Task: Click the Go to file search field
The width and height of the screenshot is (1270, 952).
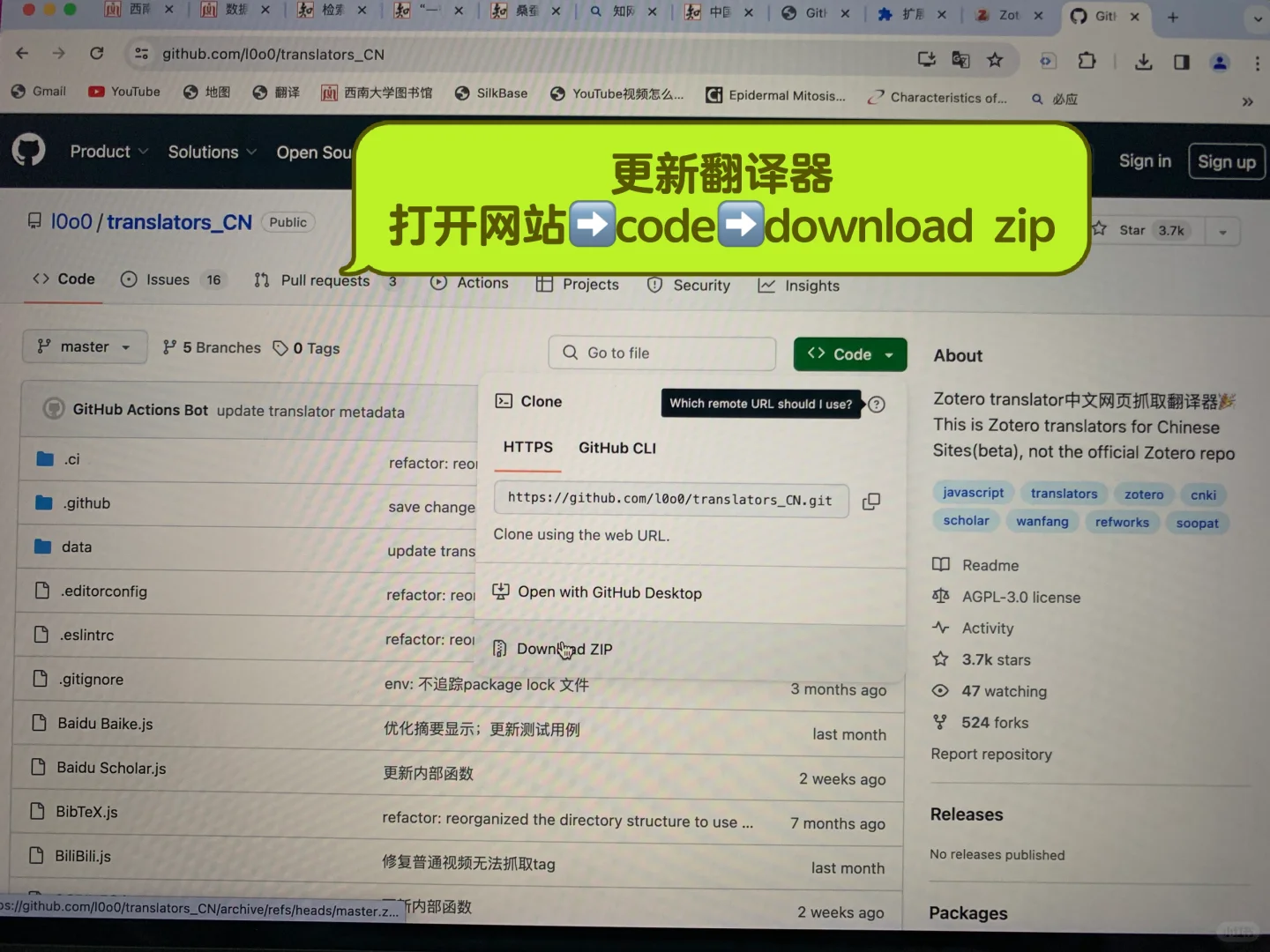Action: (x=661, y=353)
